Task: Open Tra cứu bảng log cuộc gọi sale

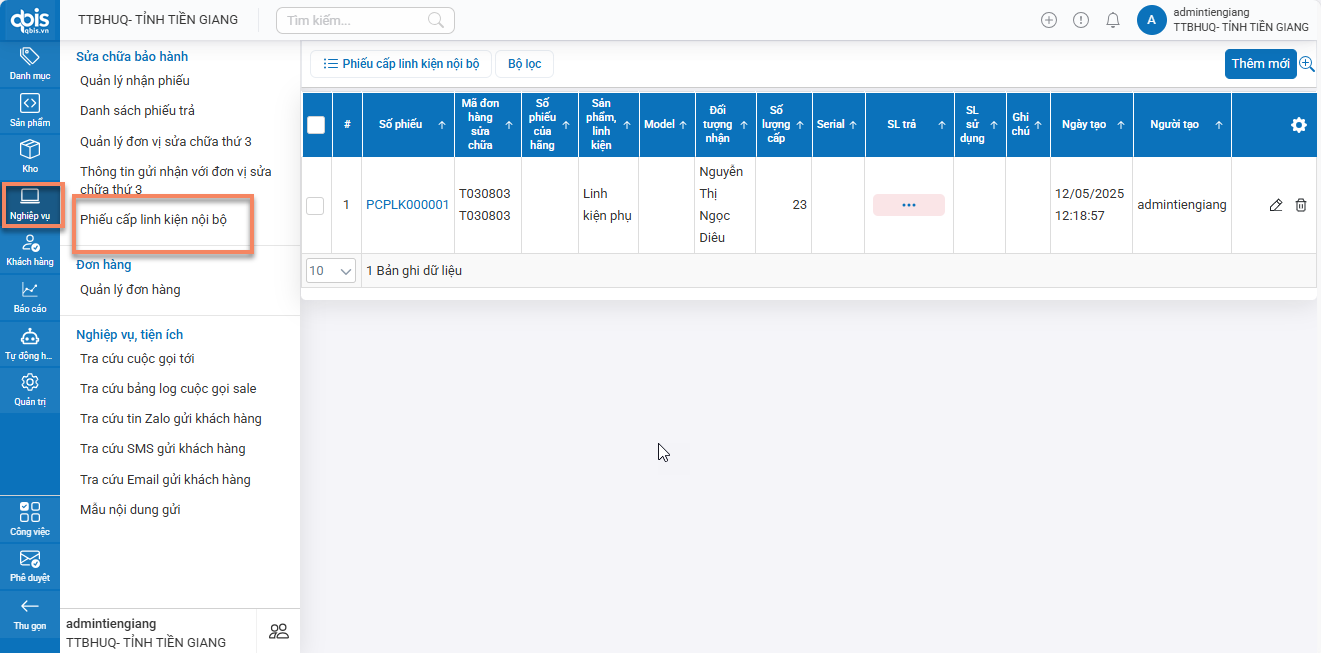Action: tap(168, 389)
